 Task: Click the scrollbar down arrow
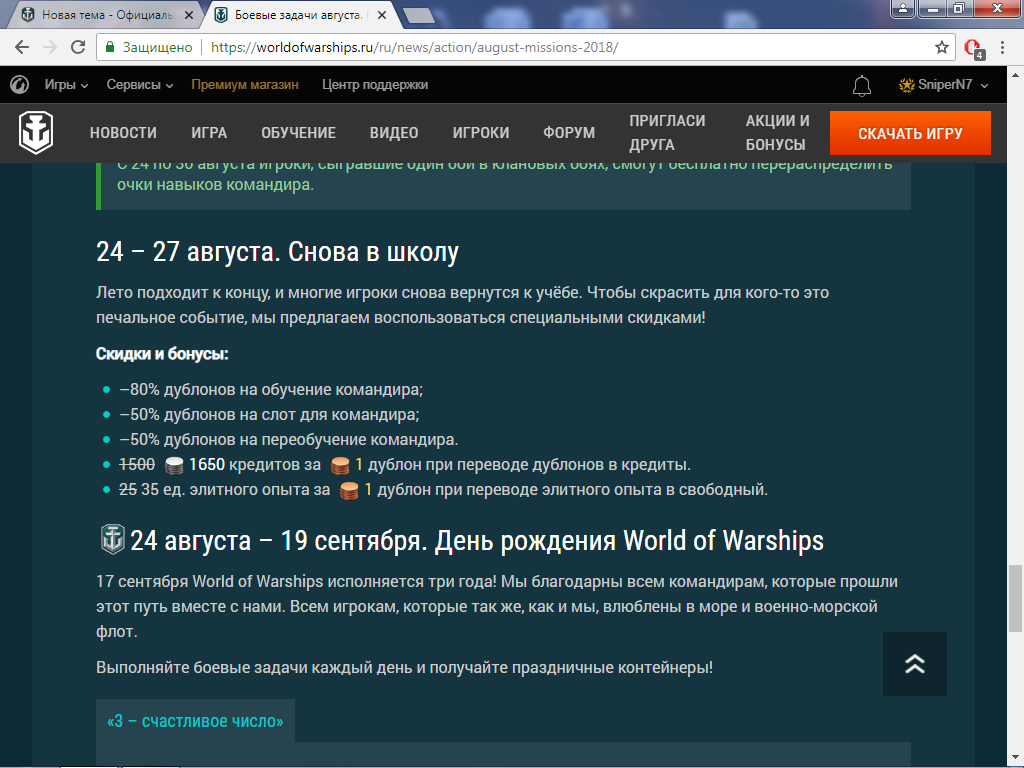coord(1015,759)
